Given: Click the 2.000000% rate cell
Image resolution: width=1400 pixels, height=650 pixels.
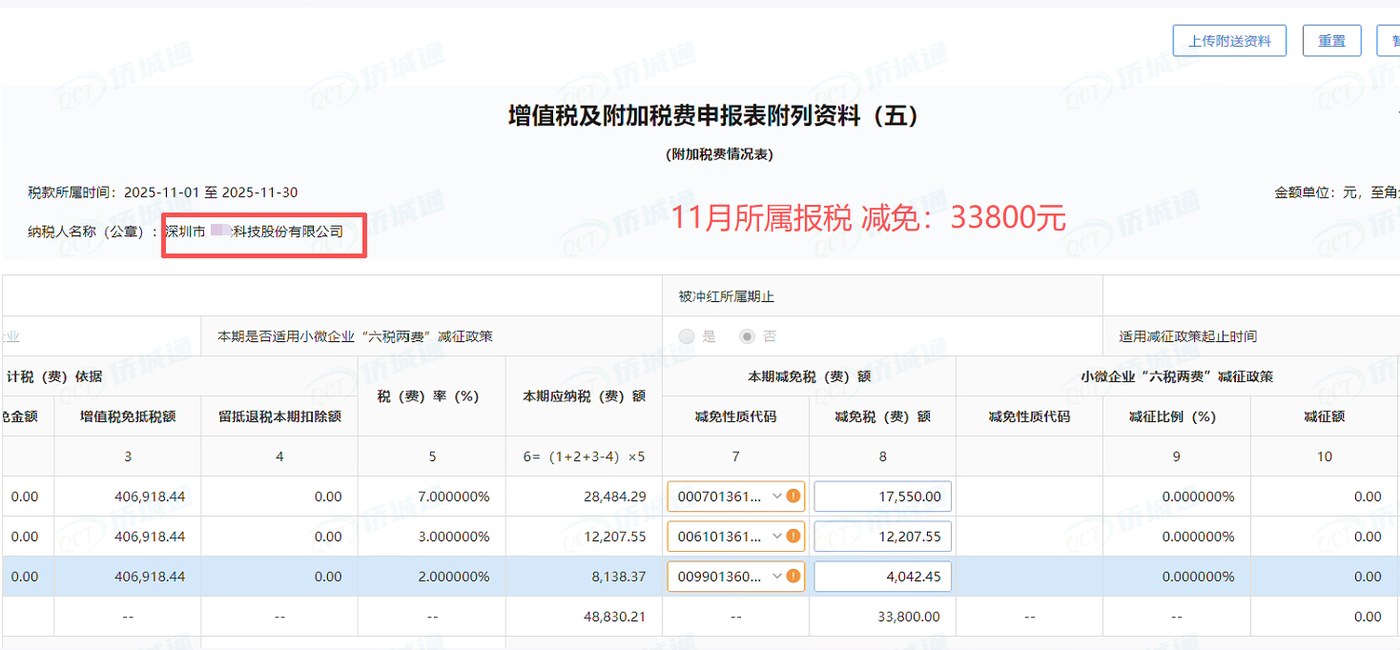Looking at the screenshot, I should click(432, 576).
